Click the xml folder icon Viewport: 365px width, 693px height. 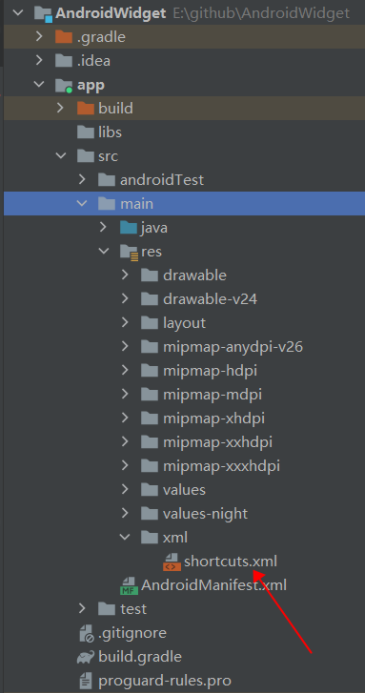click(x=150, y=537)
